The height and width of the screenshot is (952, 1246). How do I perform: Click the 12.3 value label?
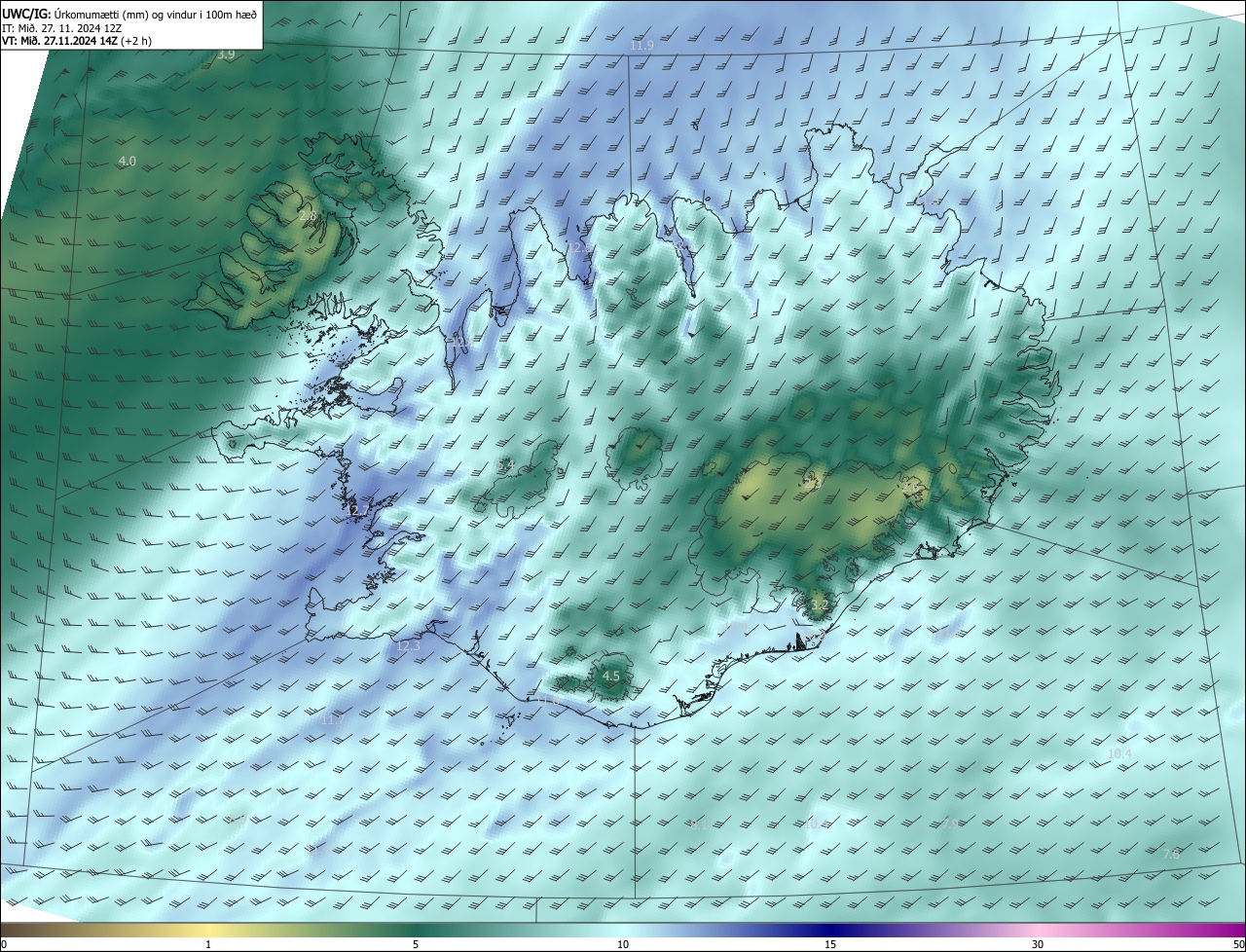[408, 645]
